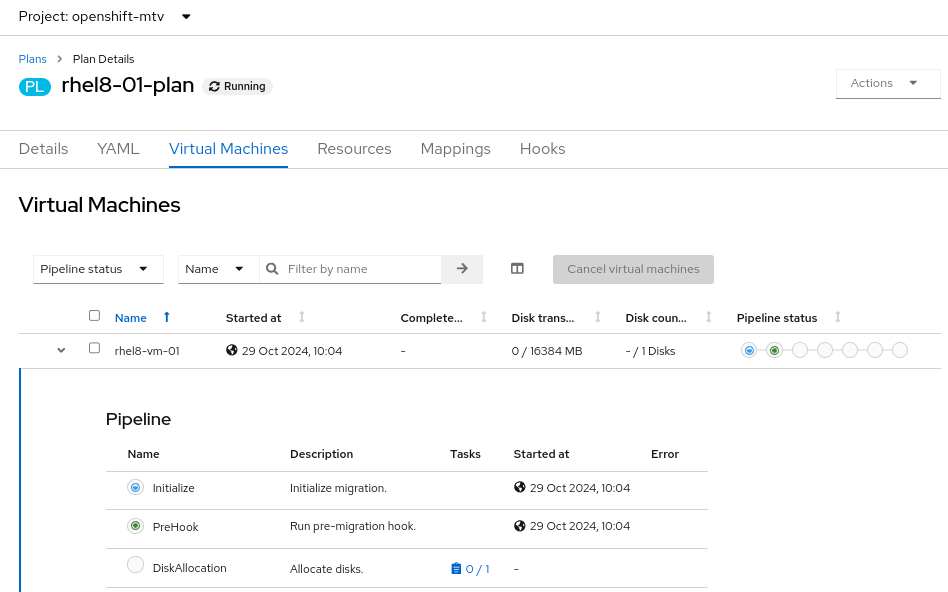Check the select-all VMs checkbox
Image resolution: width=948 pixels, height=592 pixels.
(94, 316)
